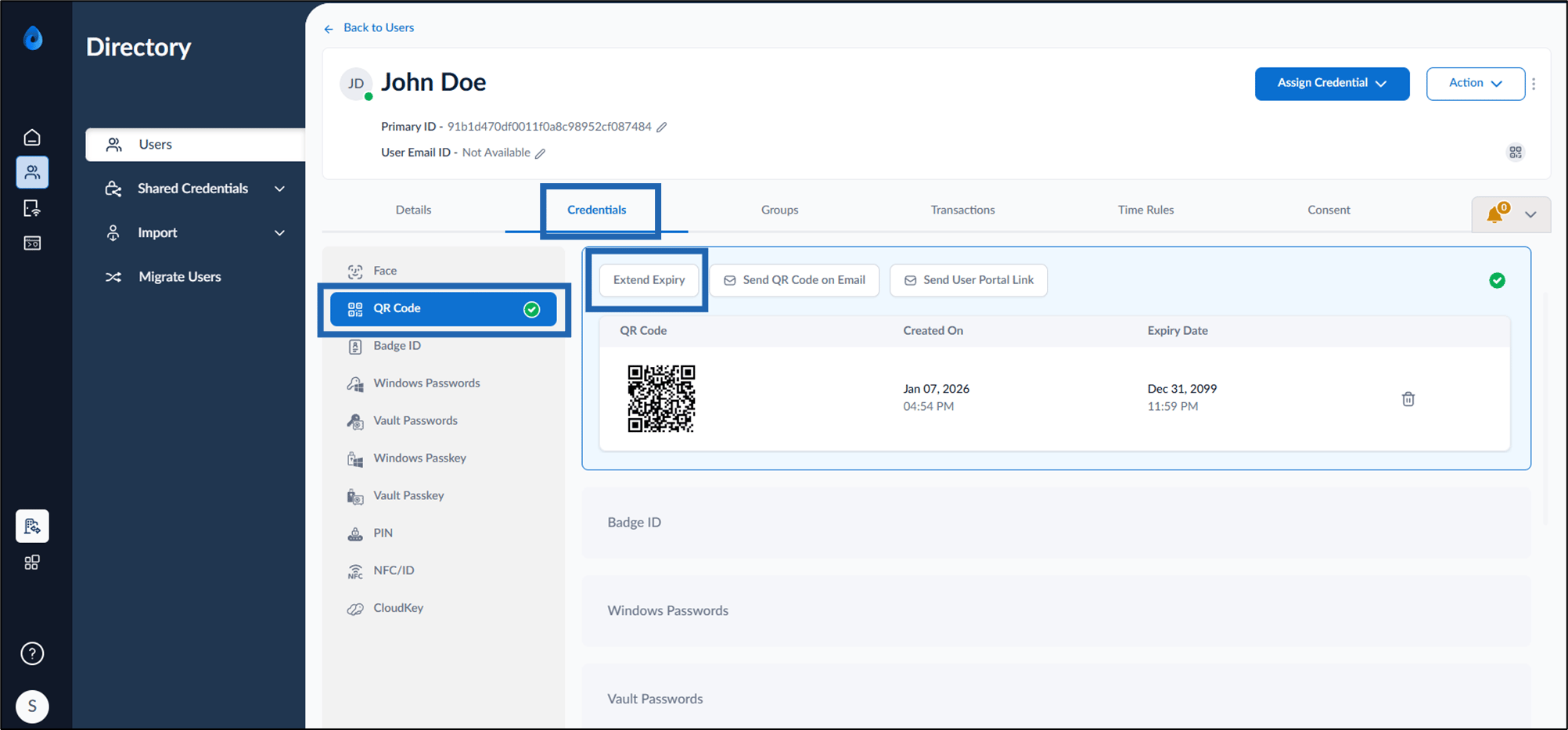Select Face credential type
1568x730 pixels.
click(x=444, y=271)
